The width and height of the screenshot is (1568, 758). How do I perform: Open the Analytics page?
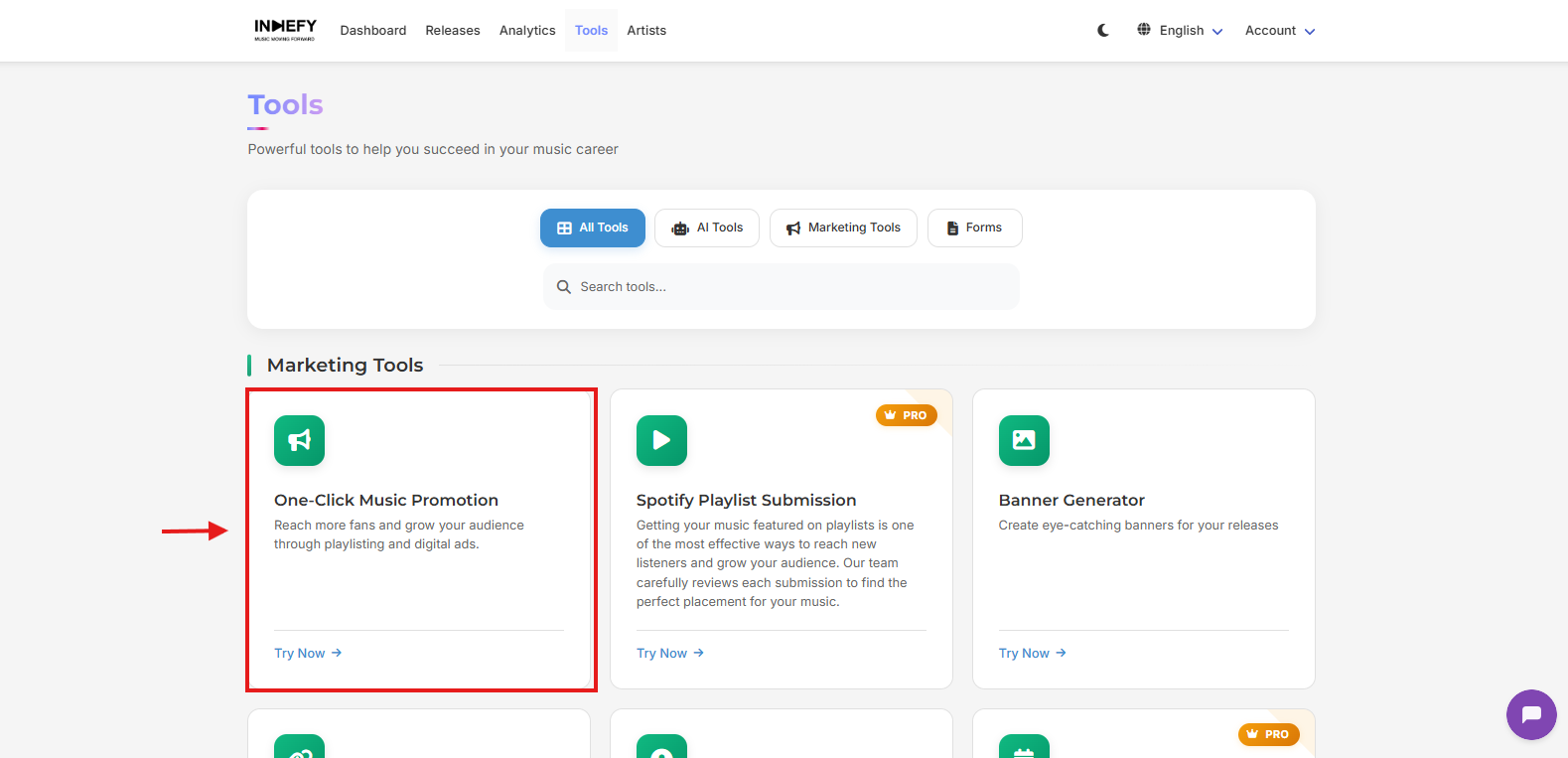527,31
